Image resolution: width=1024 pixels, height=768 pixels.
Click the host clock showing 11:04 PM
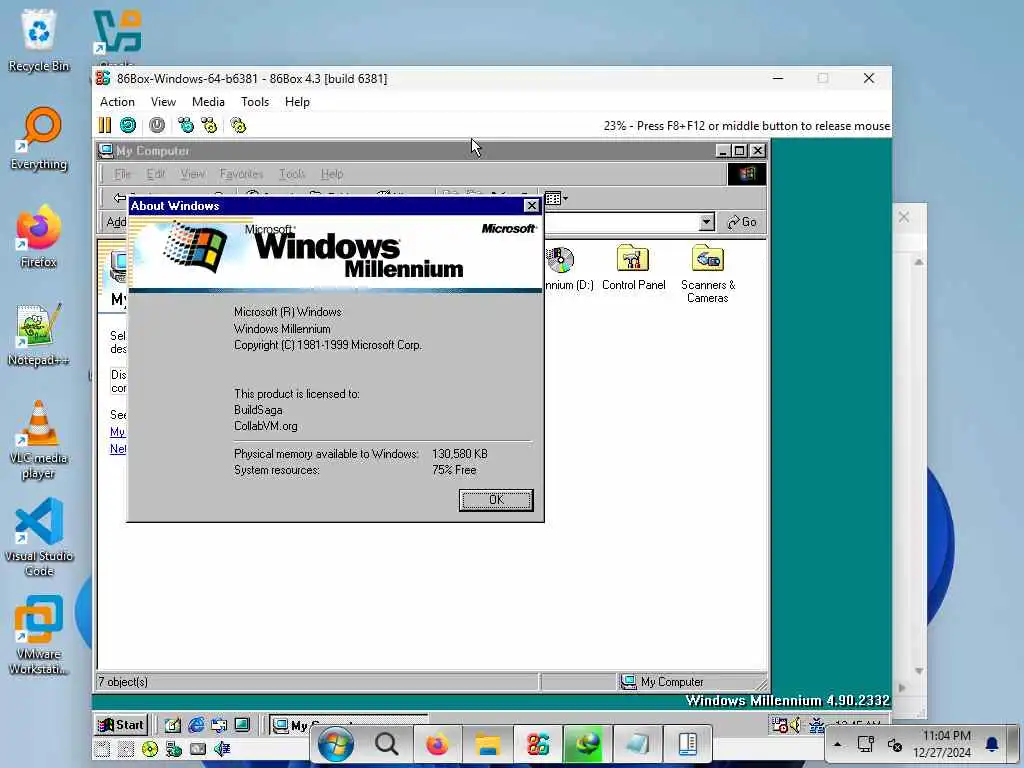[x=946, y=736]
